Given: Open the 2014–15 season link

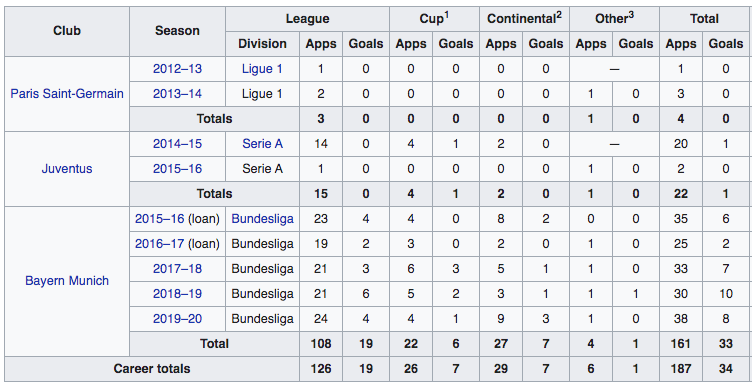Looking at the screenshot, I should pos(177,144).
